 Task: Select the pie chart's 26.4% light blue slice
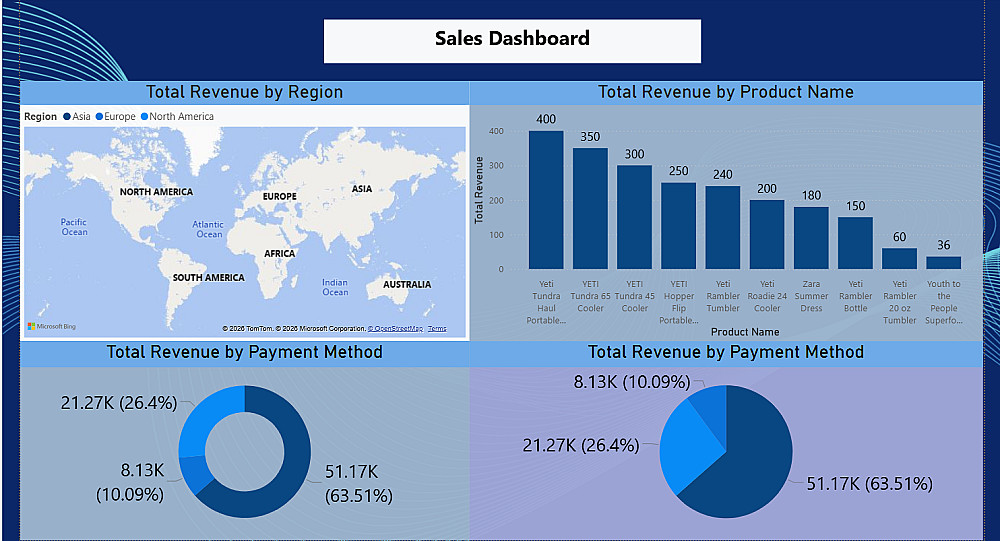[x=686, y=447]
